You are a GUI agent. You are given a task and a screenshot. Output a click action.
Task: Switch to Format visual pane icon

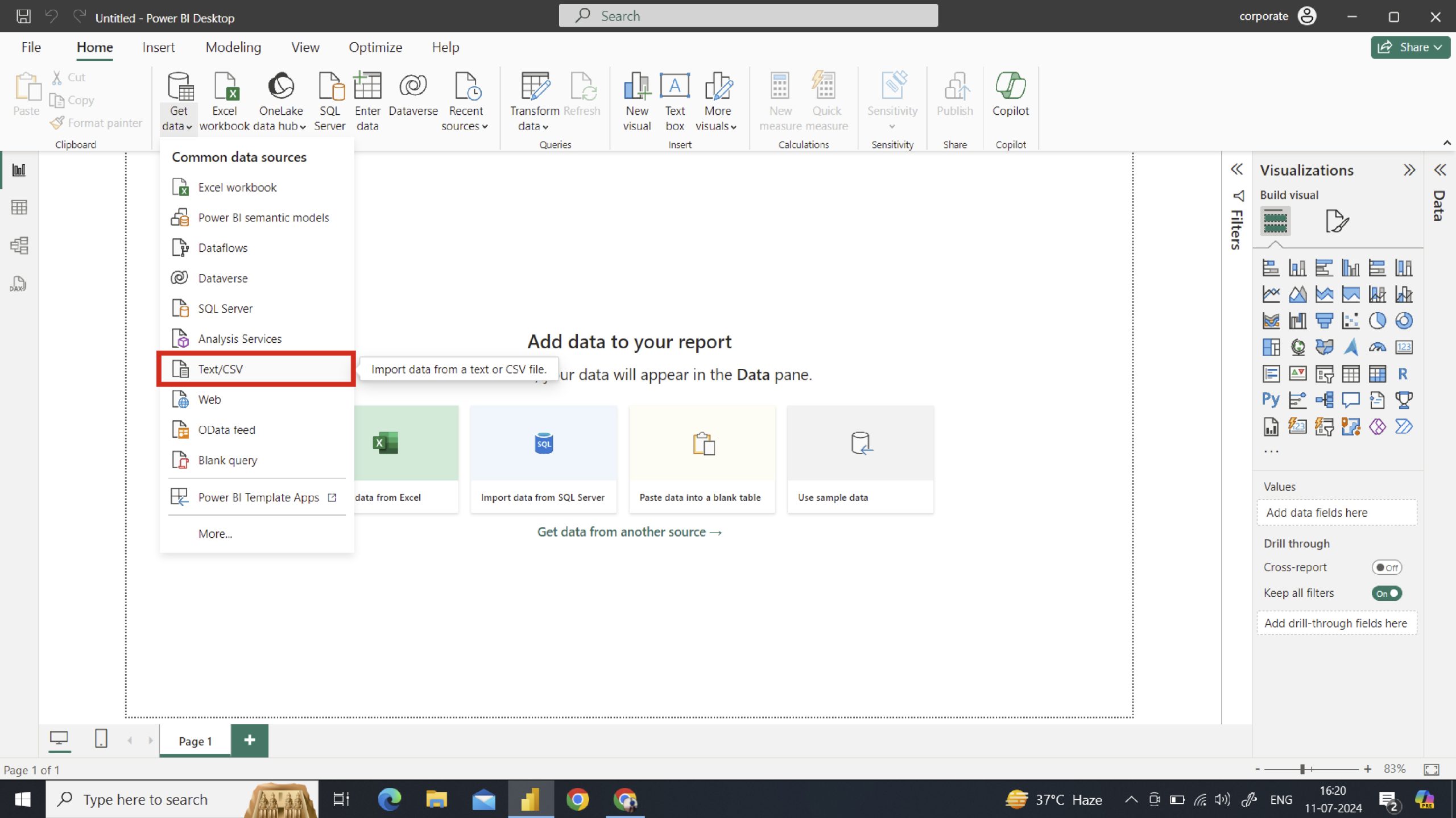[1337, 221]
